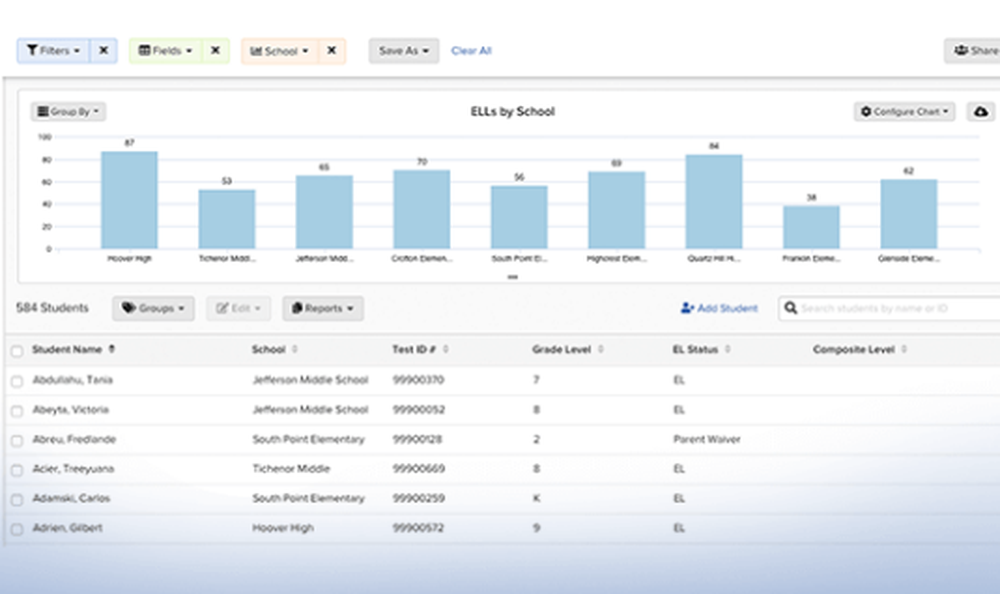The image size is (1000, 594).
Task: Click Test ID 99900370
Action: tap(418, 380)
